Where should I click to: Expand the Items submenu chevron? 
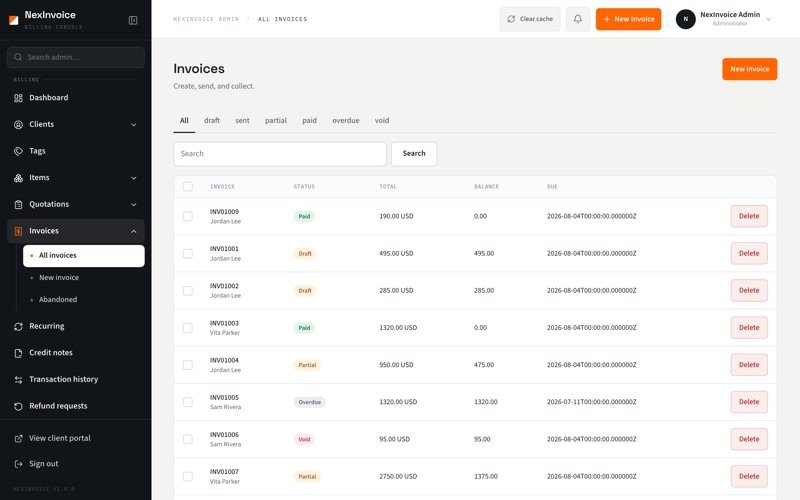tap(134, 178)
